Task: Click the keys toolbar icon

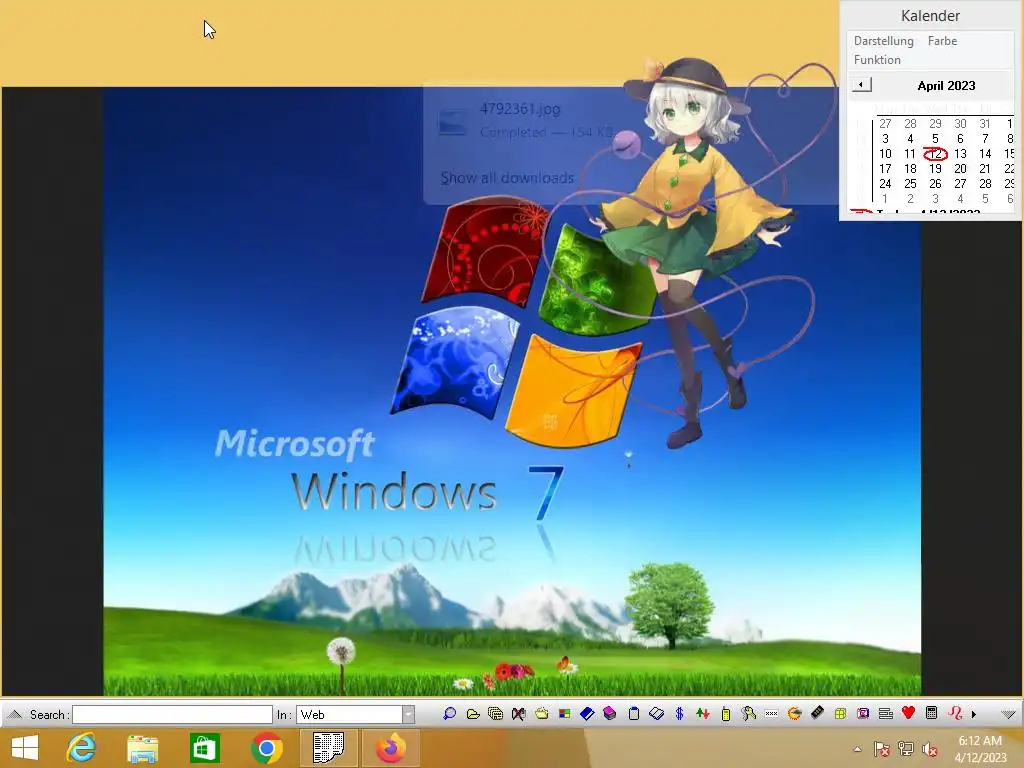Action: coord(748,714)
